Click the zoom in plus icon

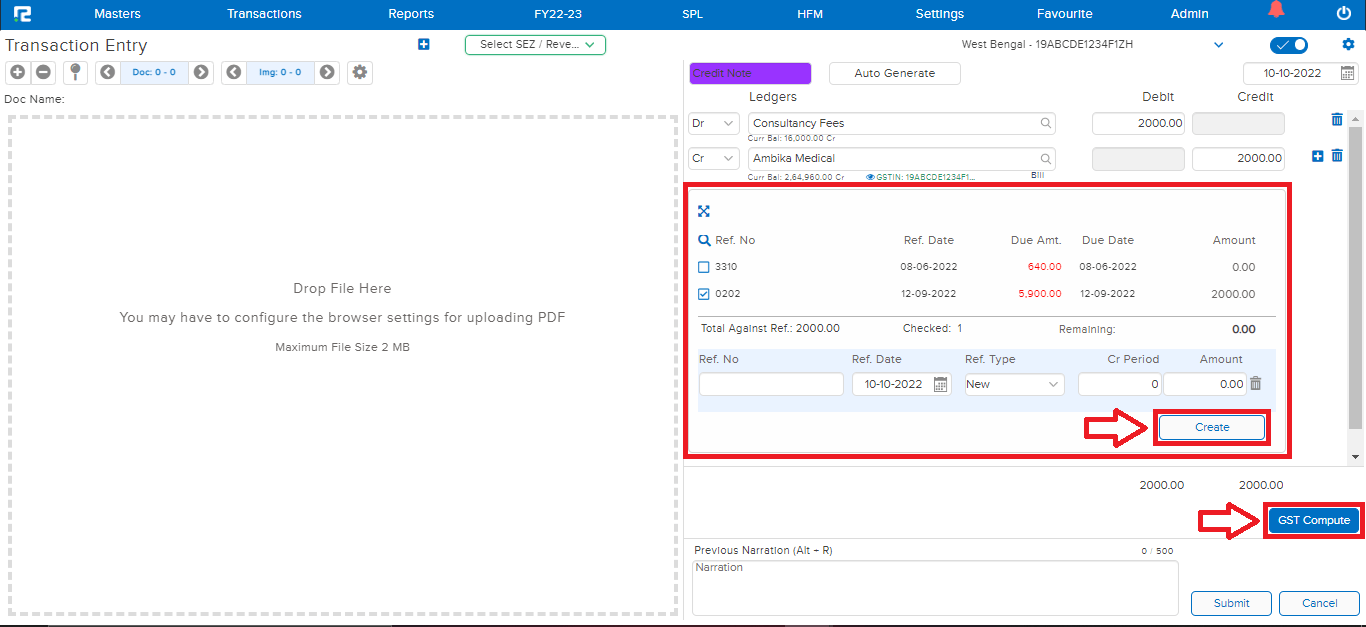pyautogui.click(x=18, y=72)
